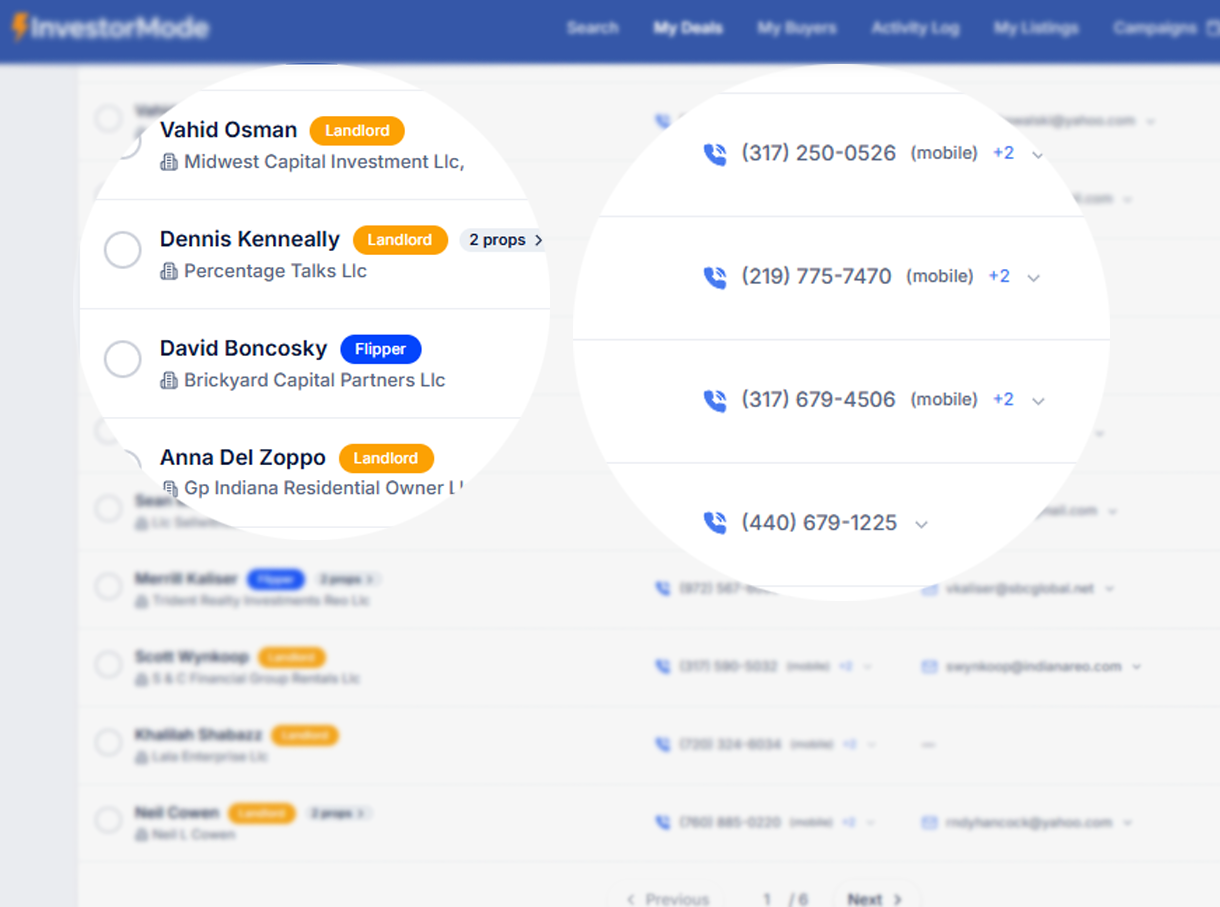Click the phone icon beside (317) 250-0526

click(x=714, y=154)
